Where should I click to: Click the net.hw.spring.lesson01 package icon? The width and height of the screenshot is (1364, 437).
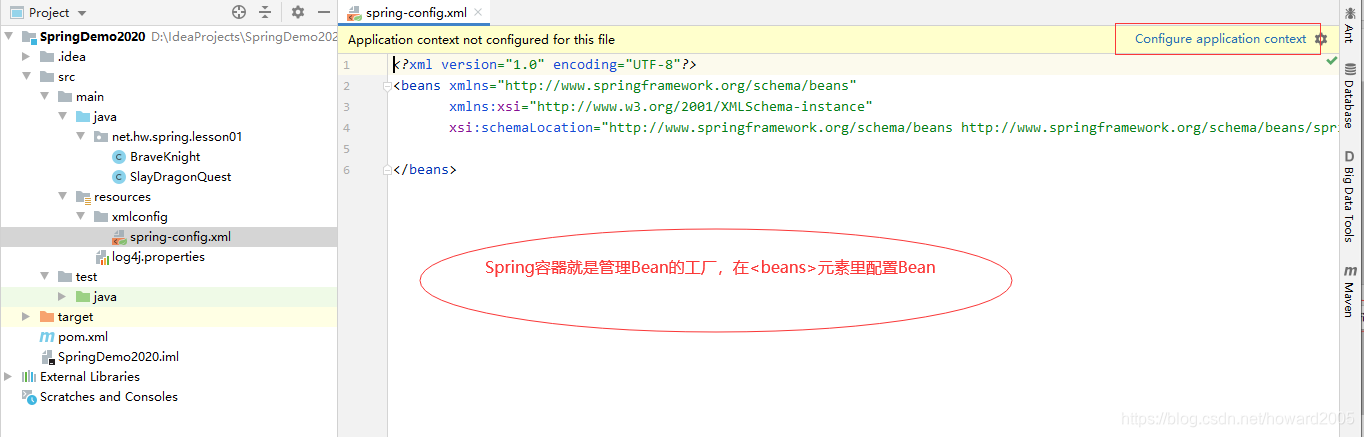(x=101, y=137)
